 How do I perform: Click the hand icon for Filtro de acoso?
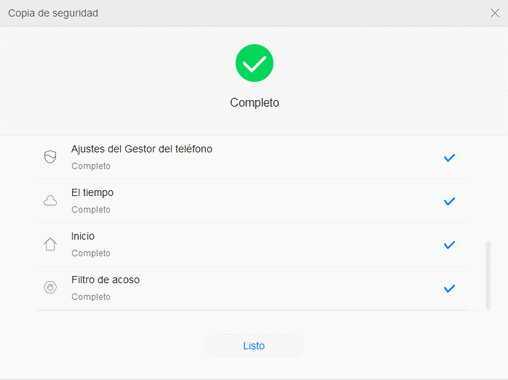[x=50, y=287]
